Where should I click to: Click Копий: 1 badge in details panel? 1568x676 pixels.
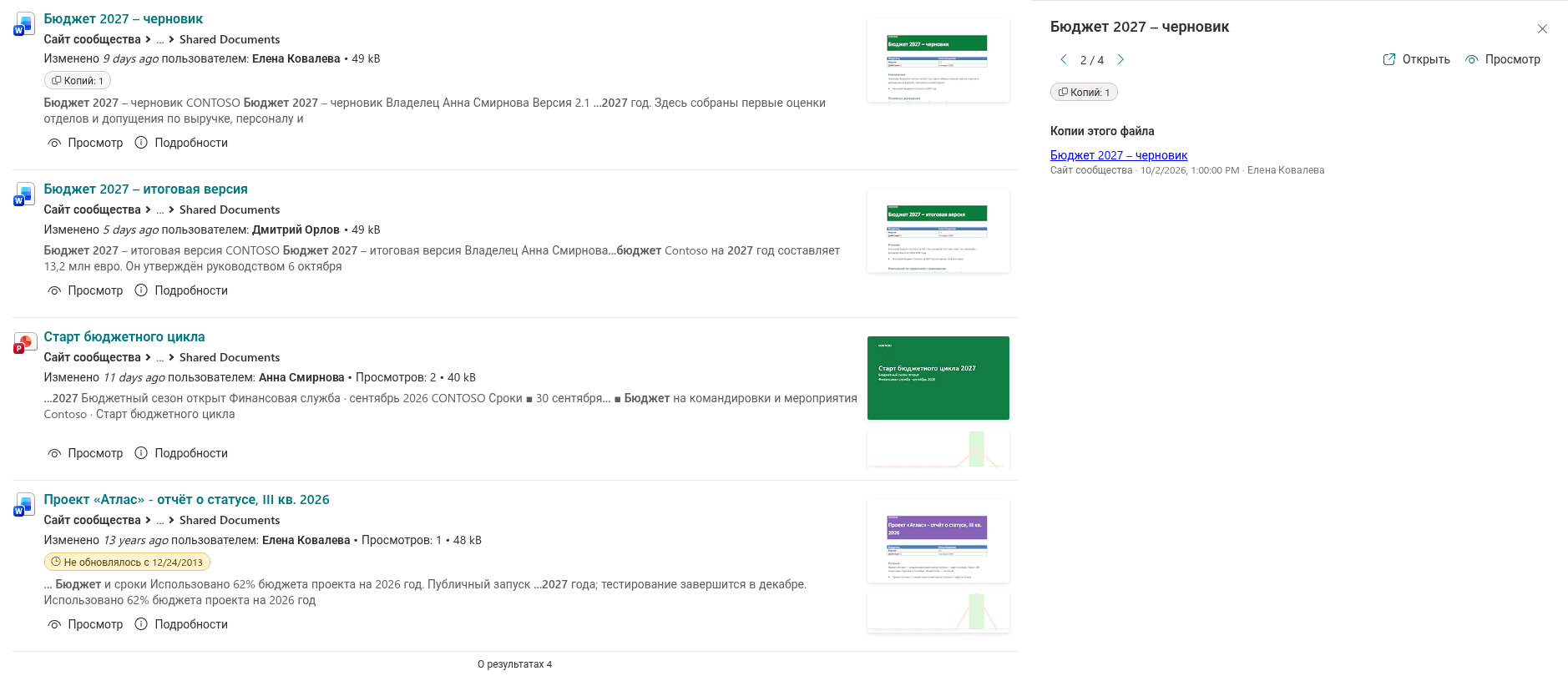(x=1084, y=93)
